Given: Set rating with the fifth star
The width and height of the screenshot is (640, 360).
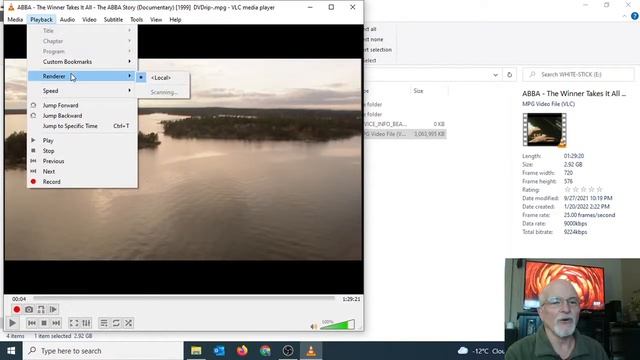Looking at the screenshot, I should (599, 189).
